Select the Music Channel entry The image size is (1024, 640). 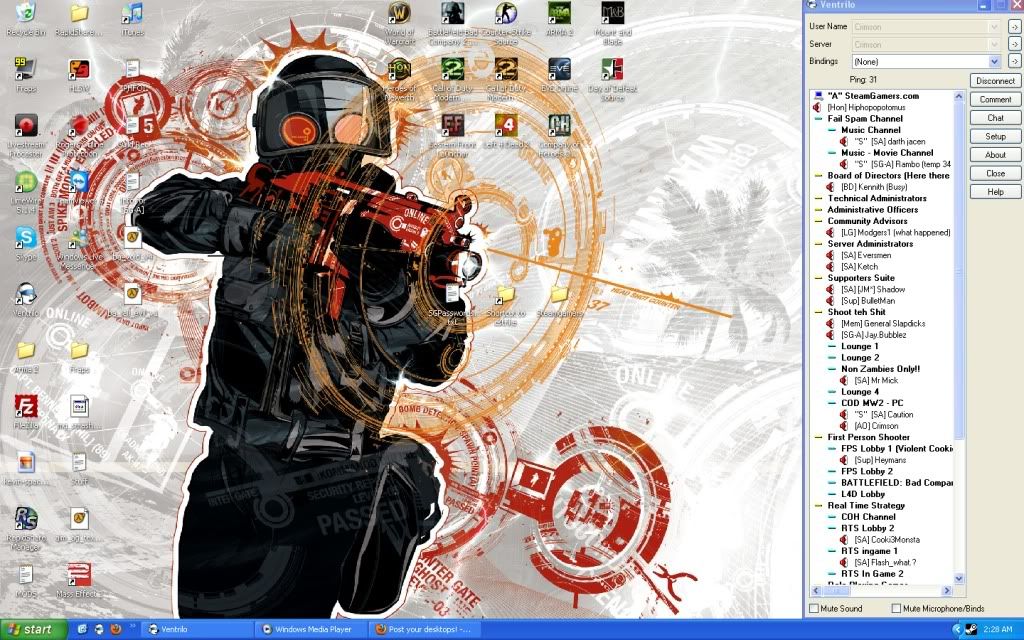point(871,130)
